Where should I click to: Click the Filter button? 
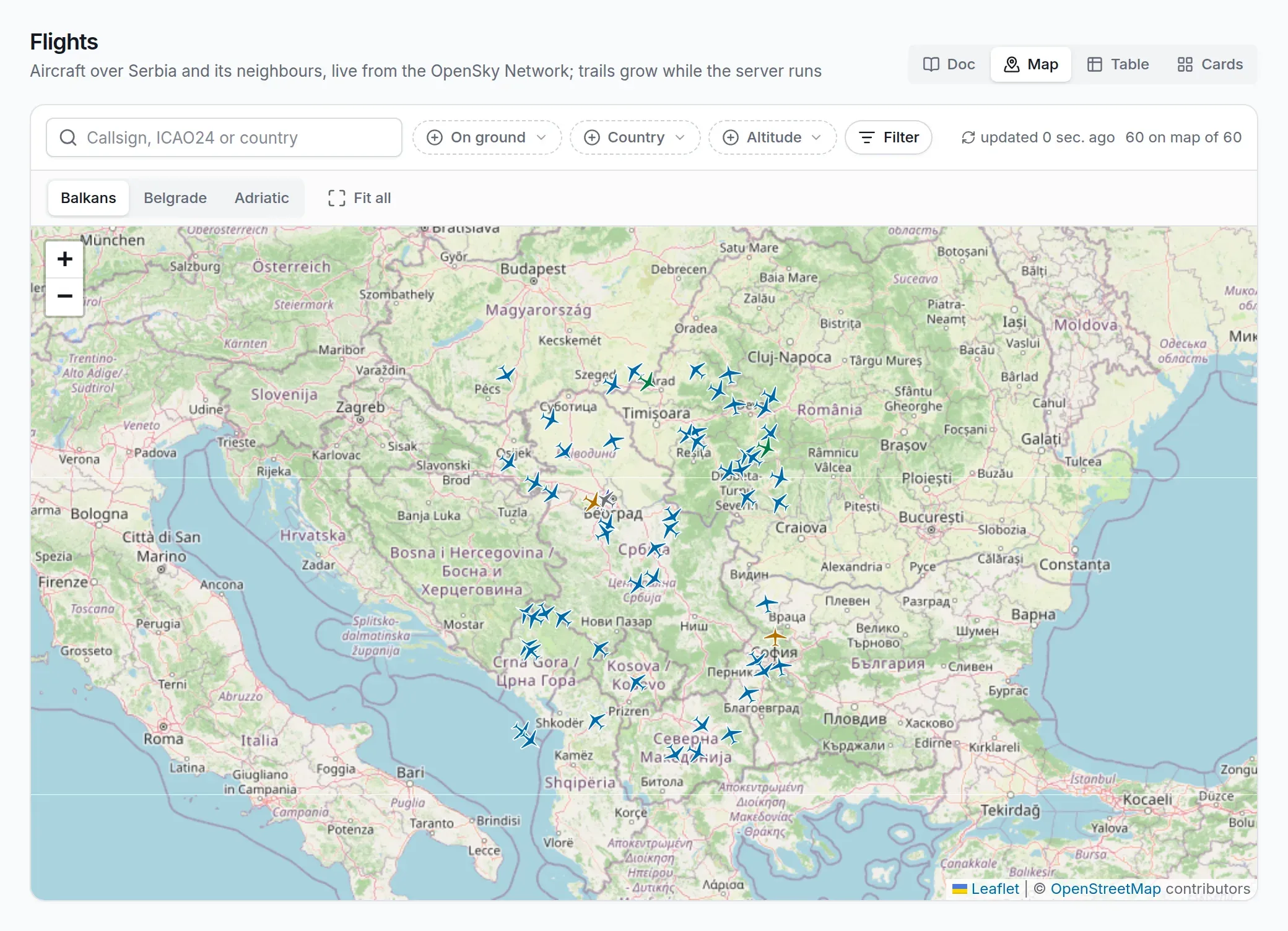click(x=889, y=137)
